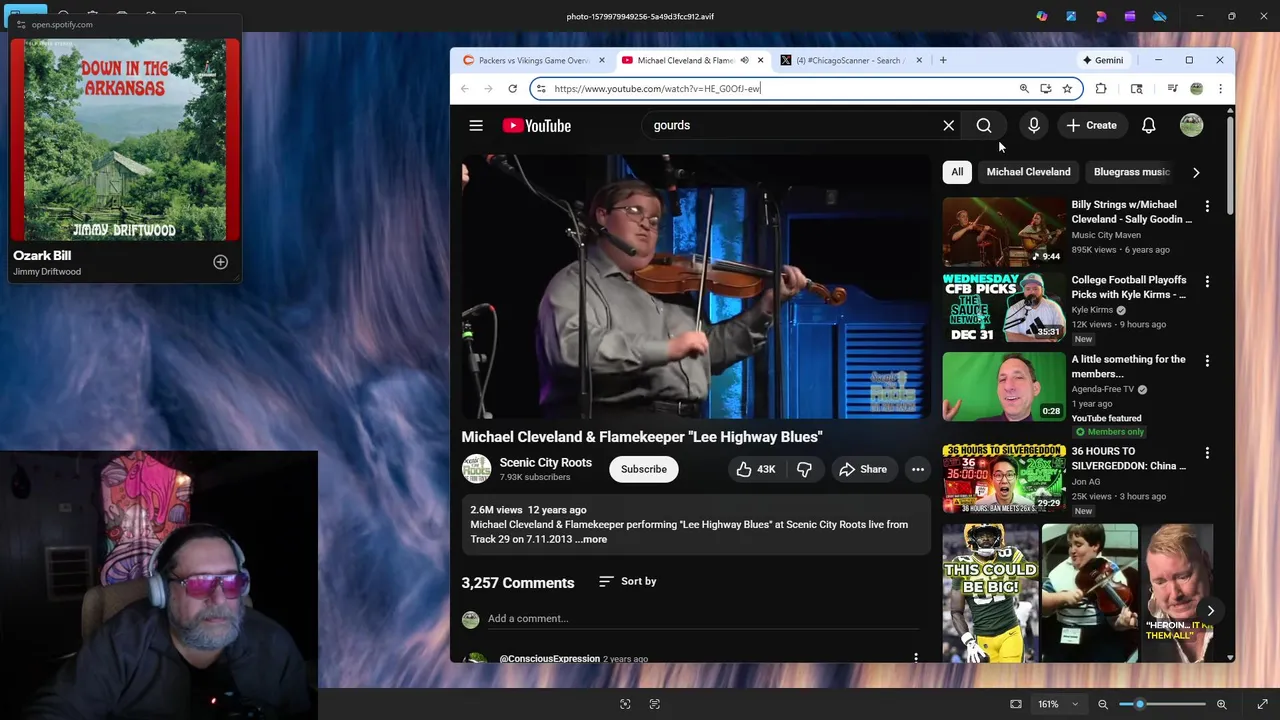Image resolution: width=1280 pixels, height=720 pixels.
Task: Click the zoom magnifier icon in address bar
Action: point(1024,89)
